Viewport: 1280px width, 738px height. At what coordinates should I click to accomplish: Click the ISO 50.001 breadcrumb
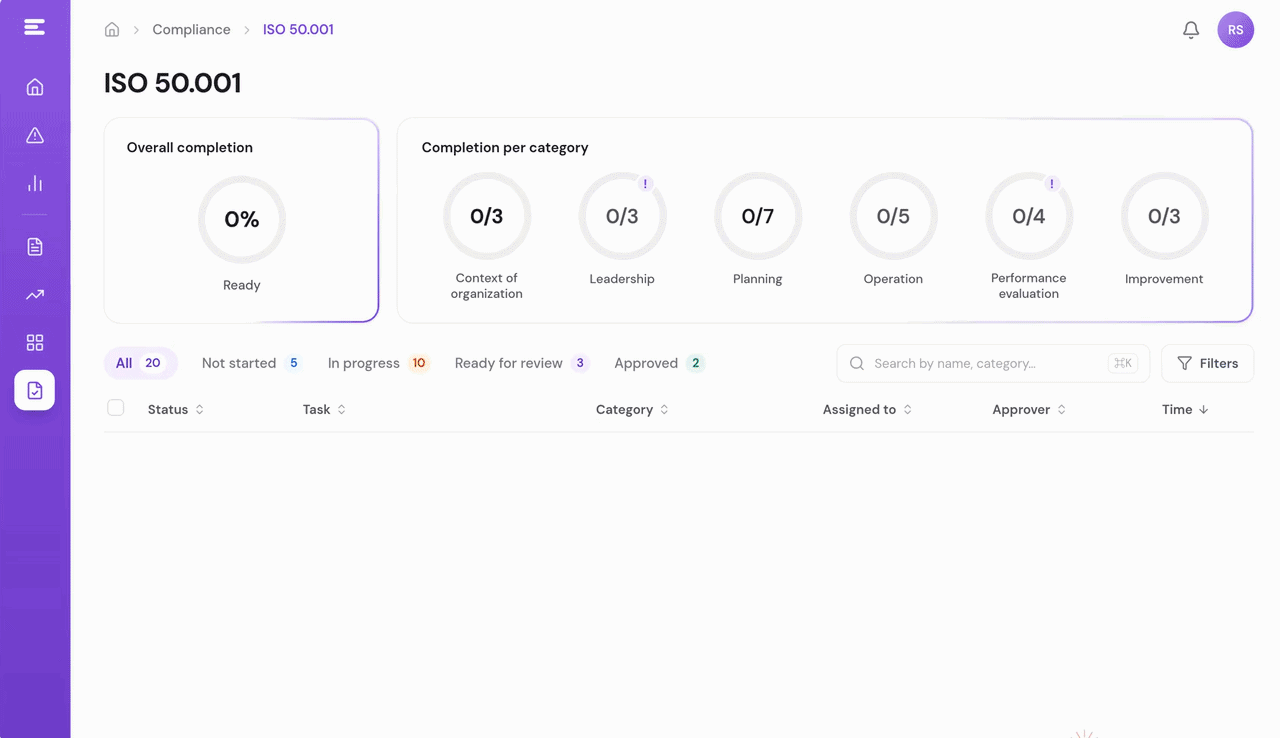[298, 30]
